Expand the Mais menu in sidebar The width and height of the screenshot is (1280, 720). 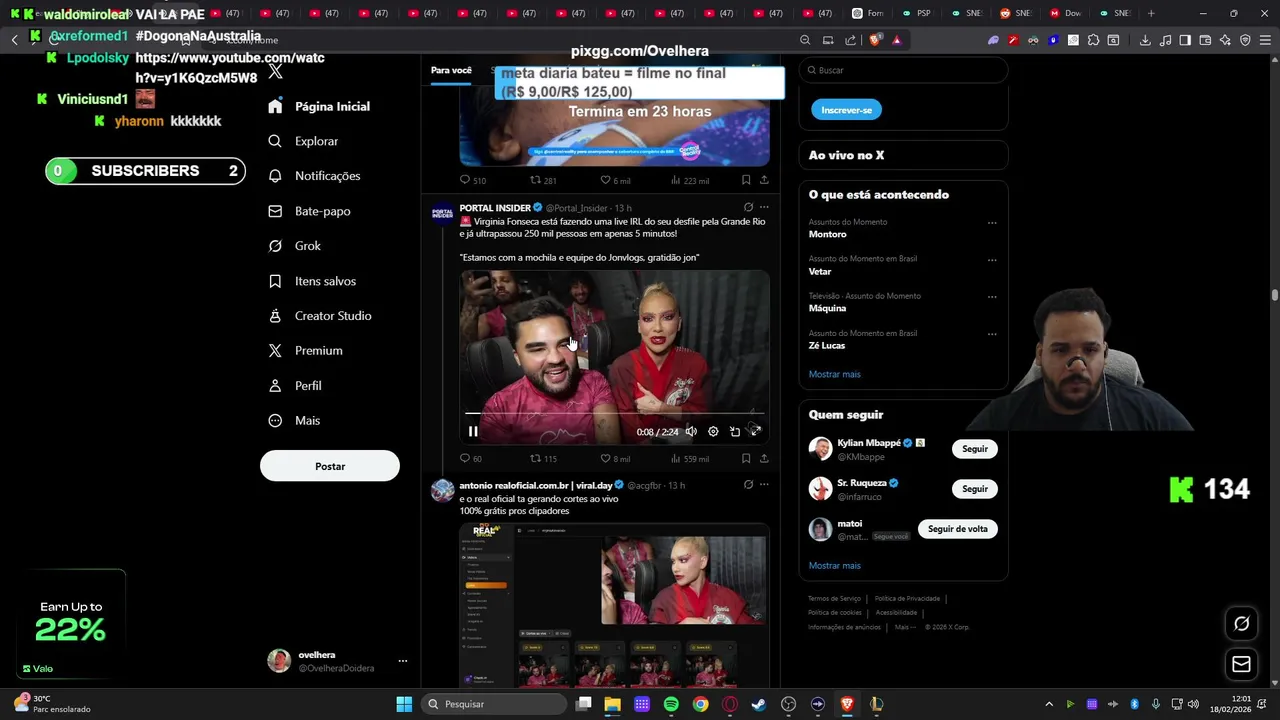pyautogui.click(x=295, y=421)
